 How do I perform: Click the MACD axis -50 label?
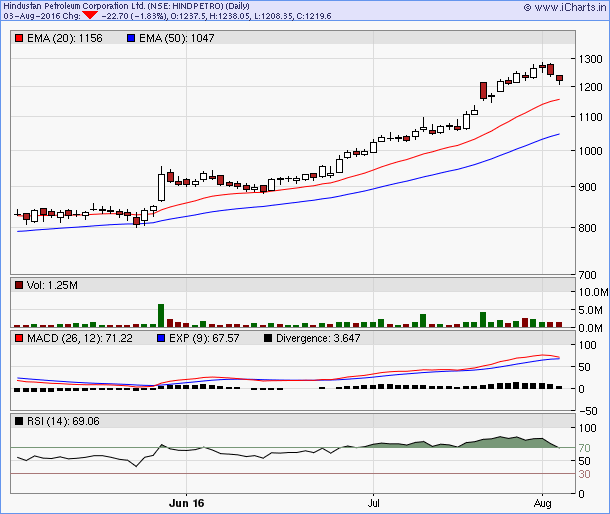tap(588, 411)
